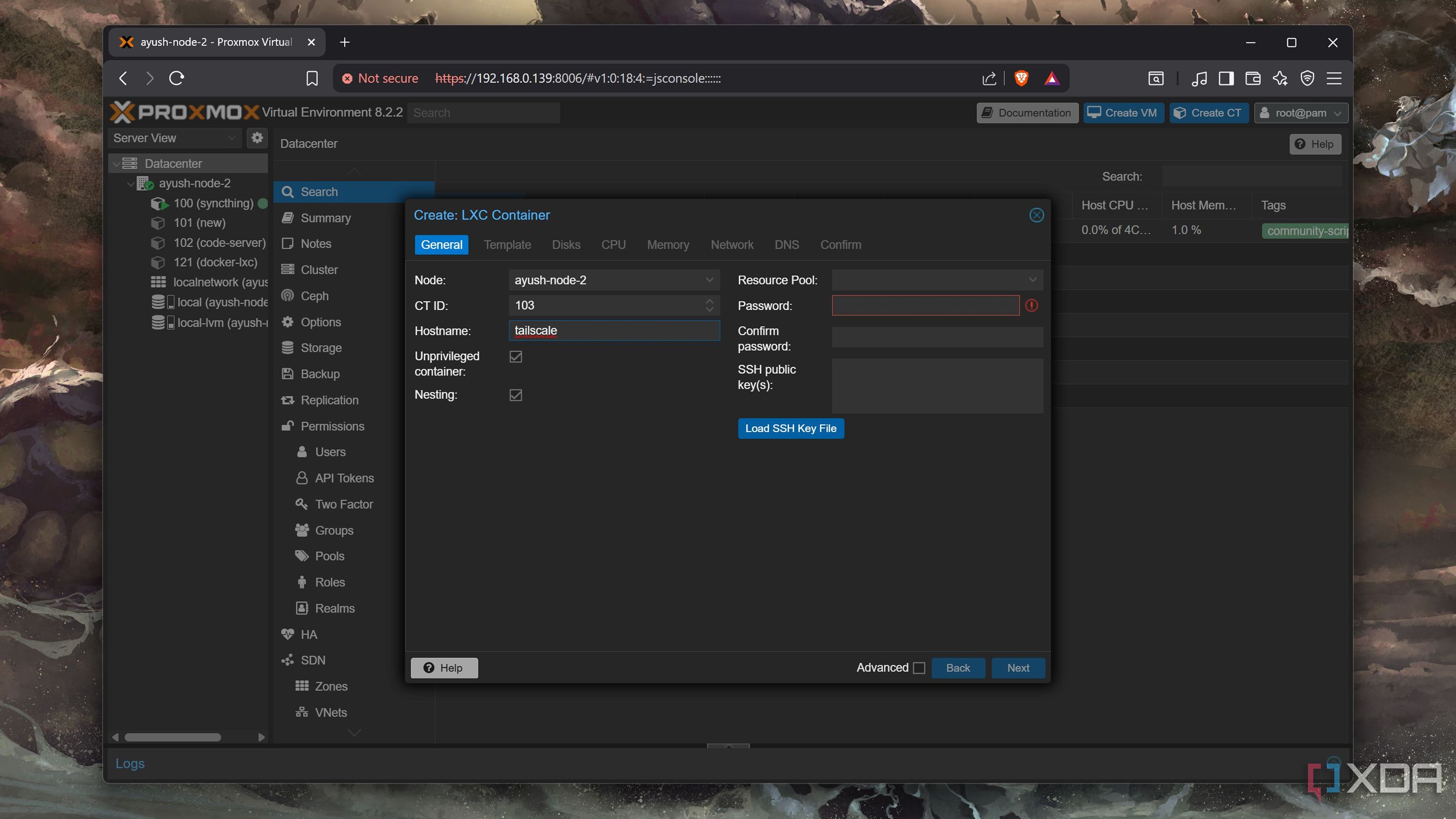Switch to the Disks tab
Screen dimensions: 1456x819
coord(566,245)
